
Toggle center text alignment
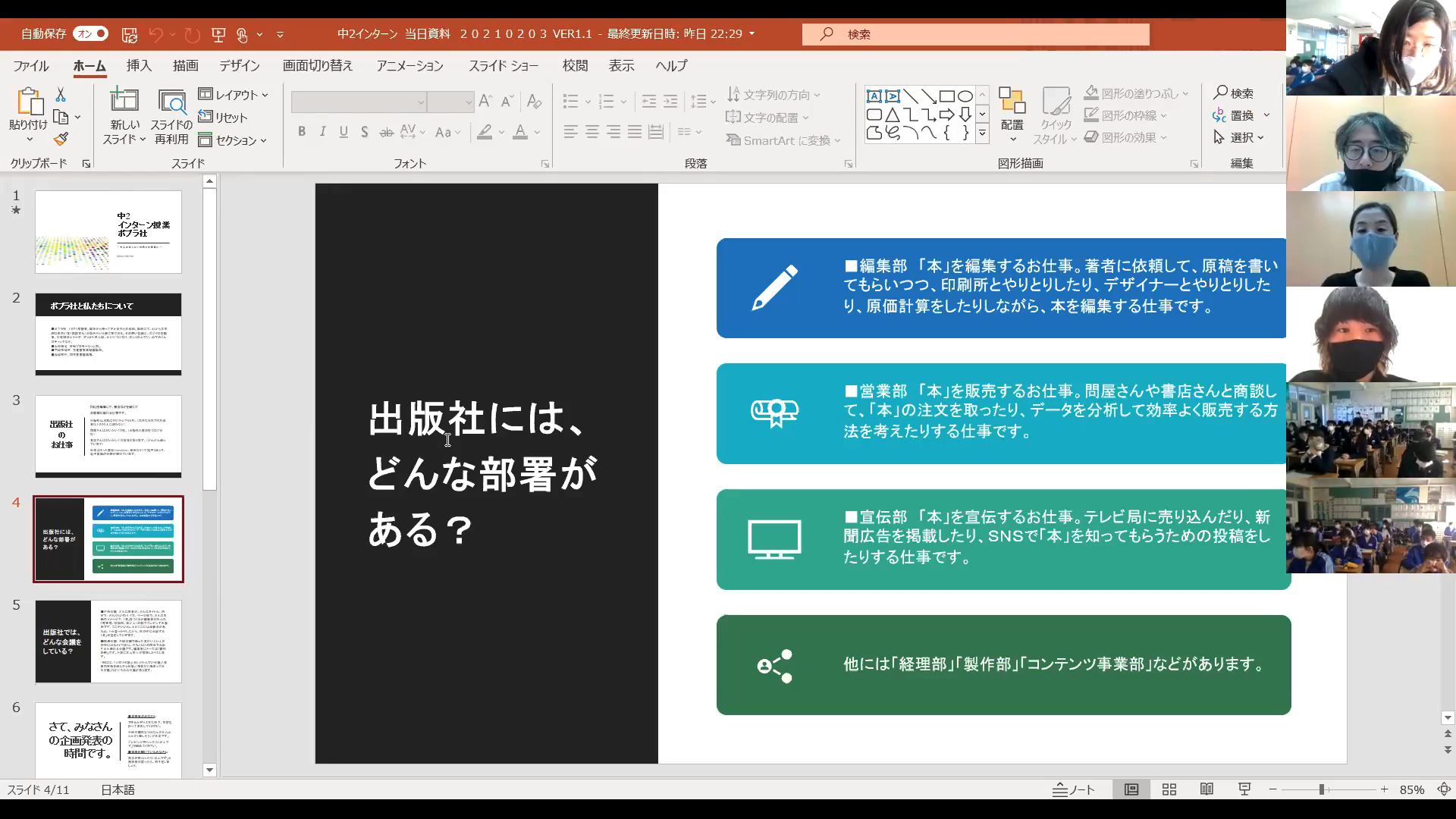592,132
